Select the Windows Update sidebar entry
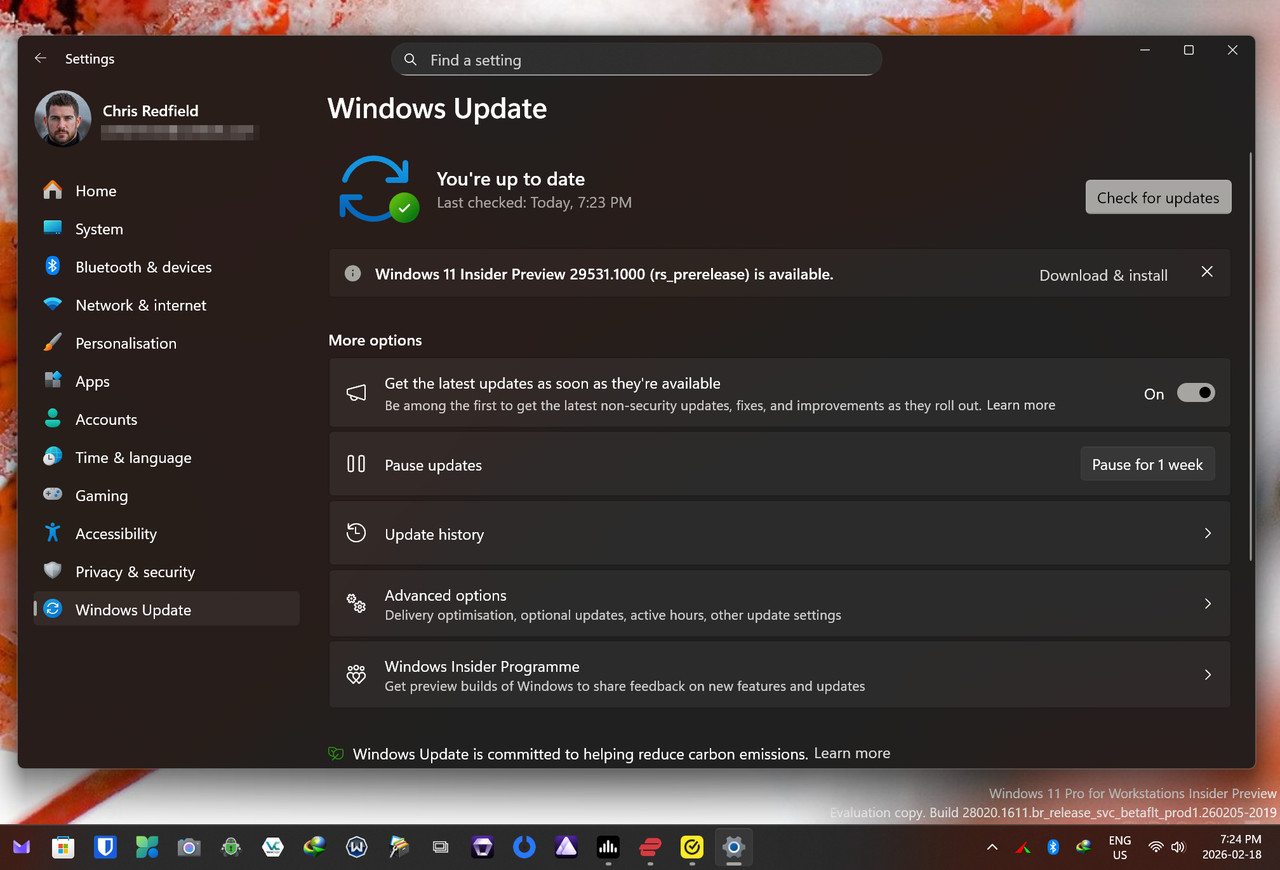The image size is (1280, 870). point(166,609)
